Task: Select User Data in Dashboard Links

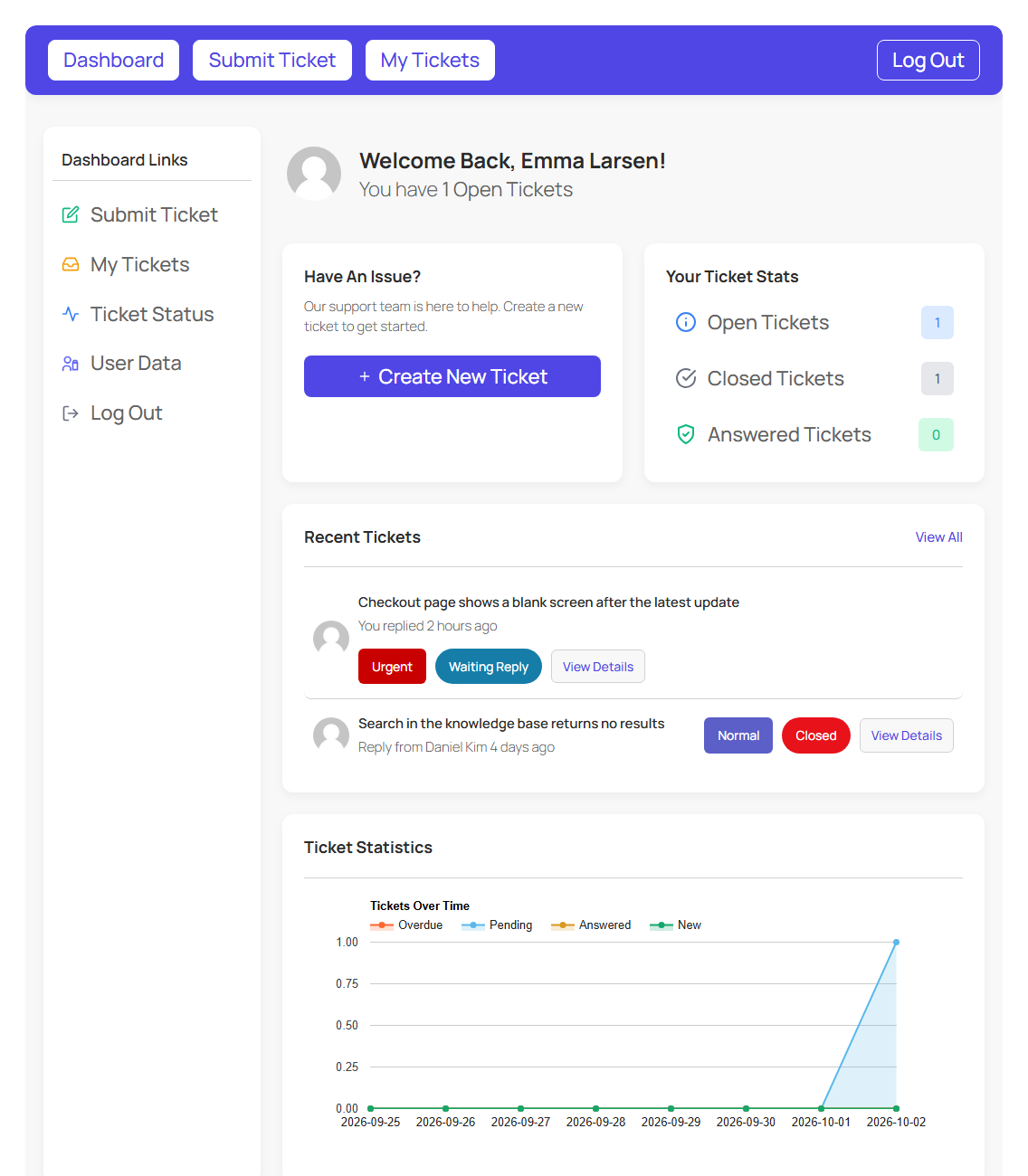Action: (136, 364)
